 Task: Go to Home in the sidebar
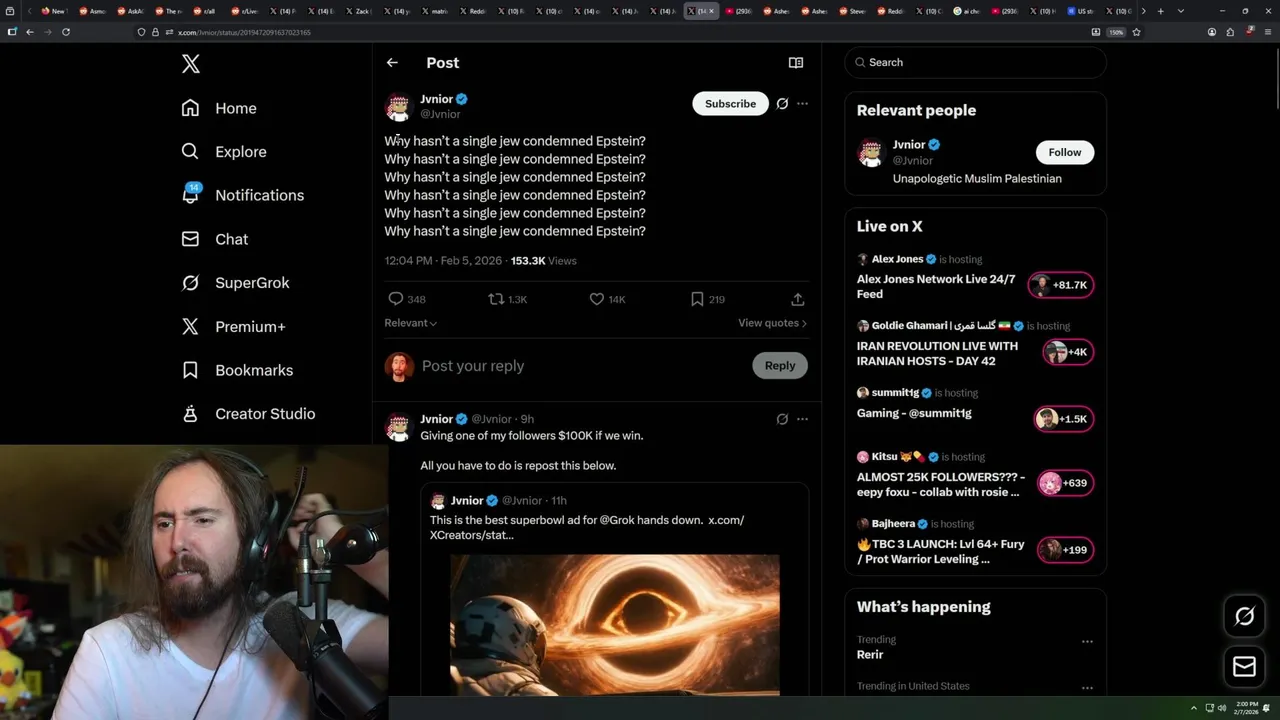pos(219,108)
